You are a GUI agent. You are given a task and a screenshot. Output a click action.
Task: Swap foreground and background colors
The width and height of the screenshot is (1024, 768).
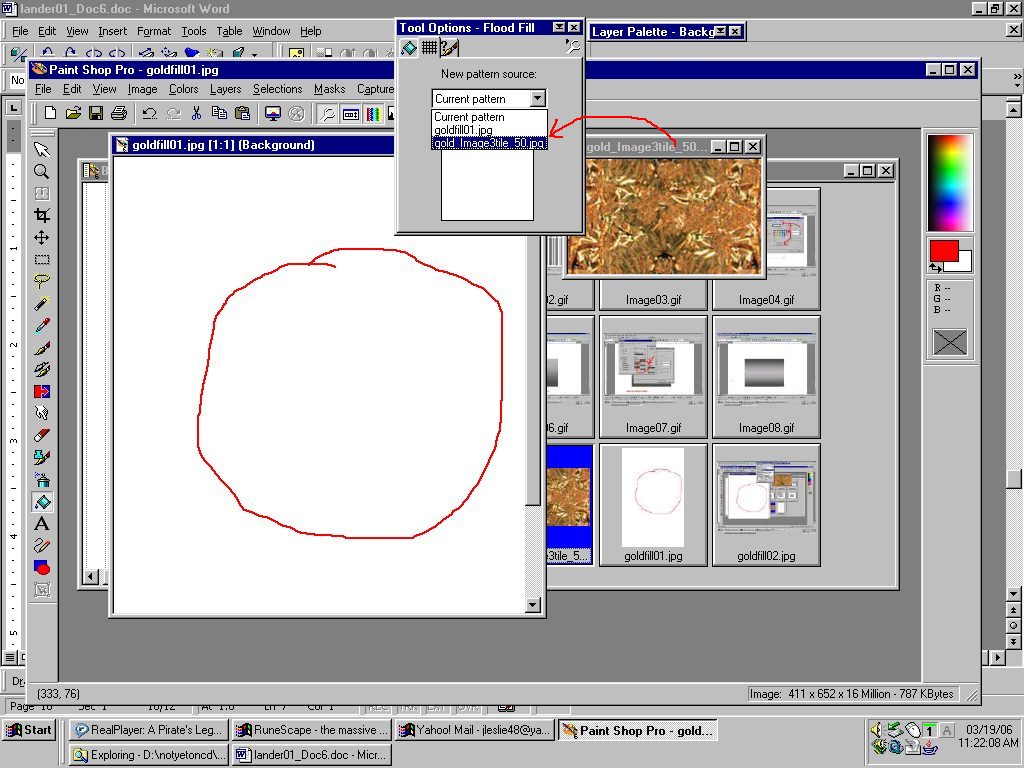click(936, 267)
